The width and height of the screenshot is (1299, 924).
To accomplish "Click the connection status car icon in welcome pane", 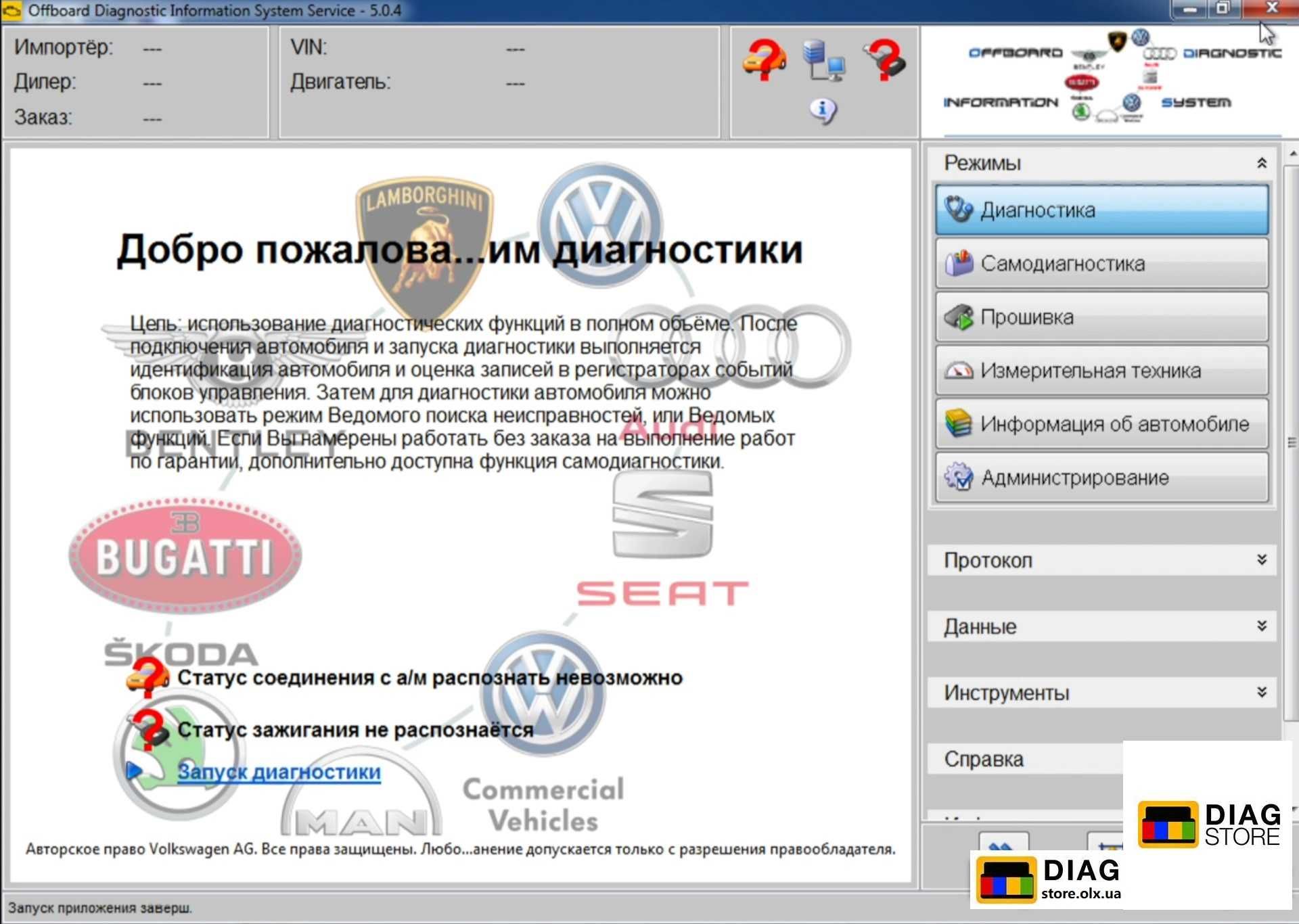I will point(147,677).
